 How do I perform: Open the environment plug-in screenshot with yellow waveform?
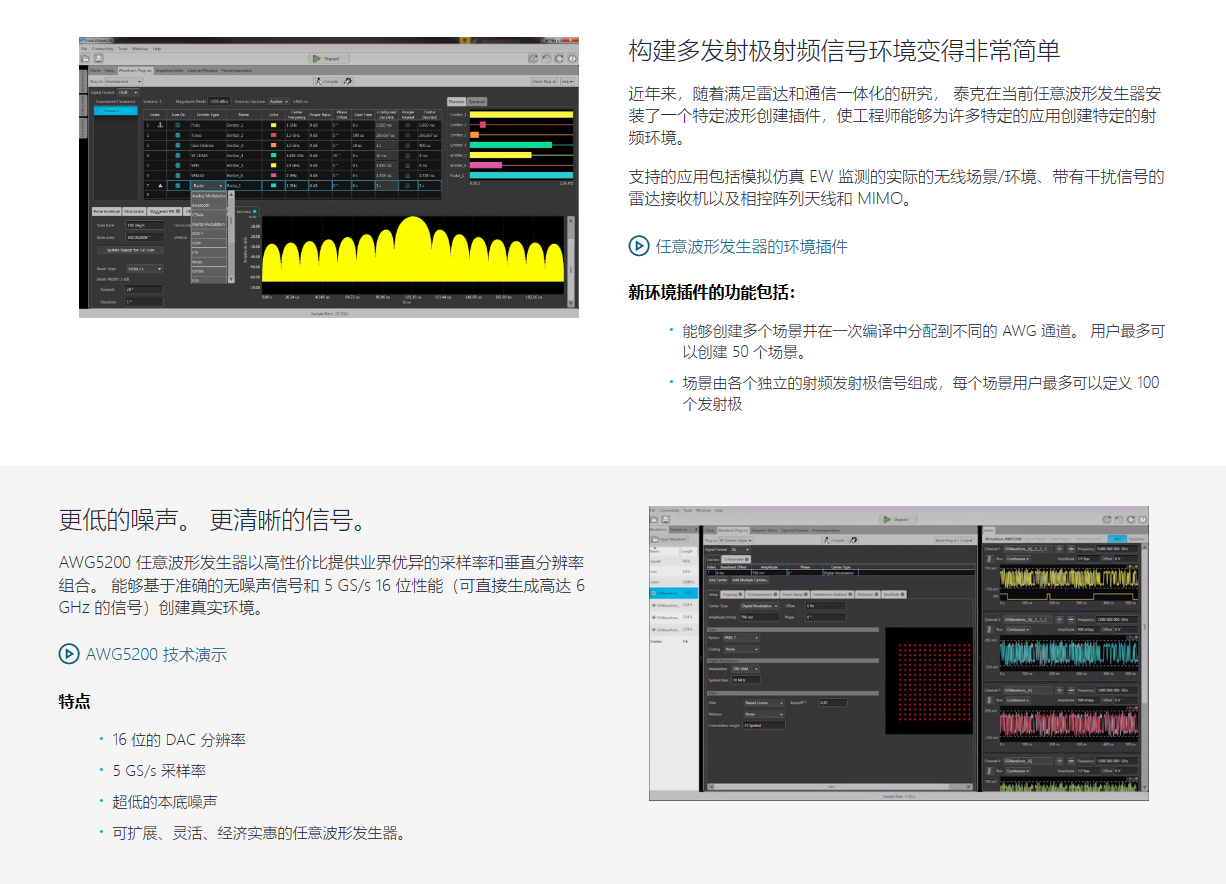pyautogui.click(x=328, y=178)
